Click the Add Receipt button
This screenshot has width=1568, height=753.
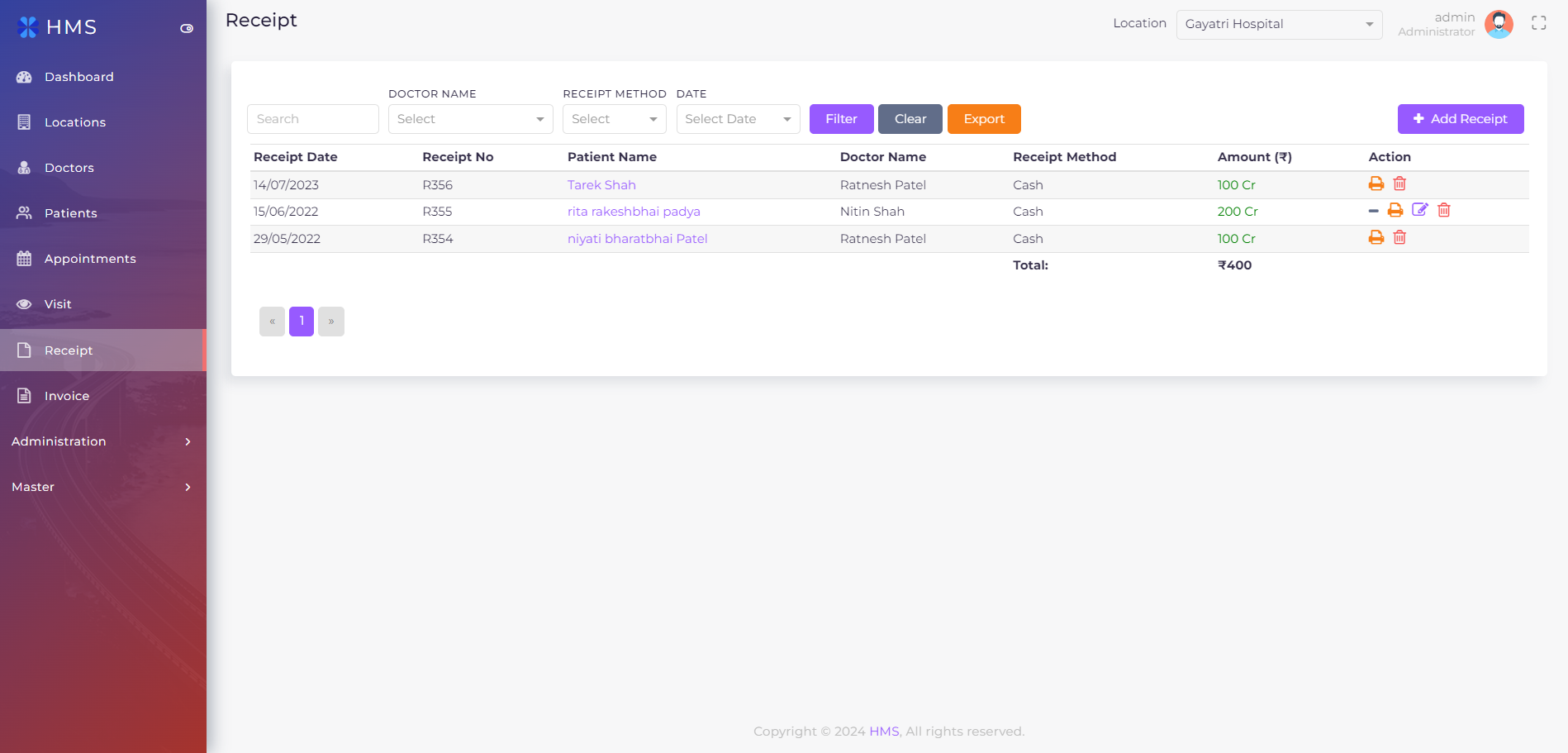pos(1460,119)
